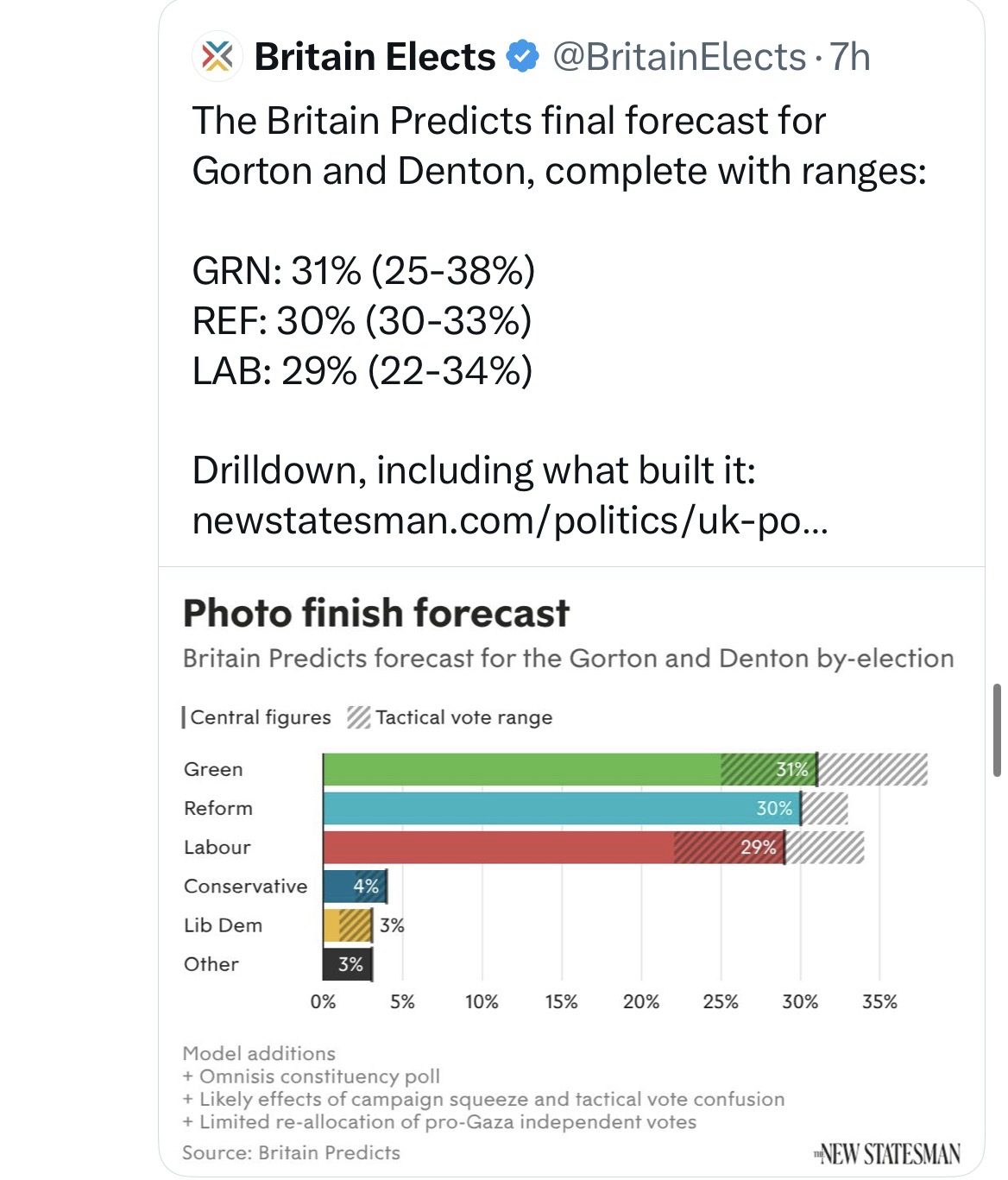Click the Tactical vote range hatched legend icon
This screenshot has width=1008, height=1180.
tap(358, 717)
